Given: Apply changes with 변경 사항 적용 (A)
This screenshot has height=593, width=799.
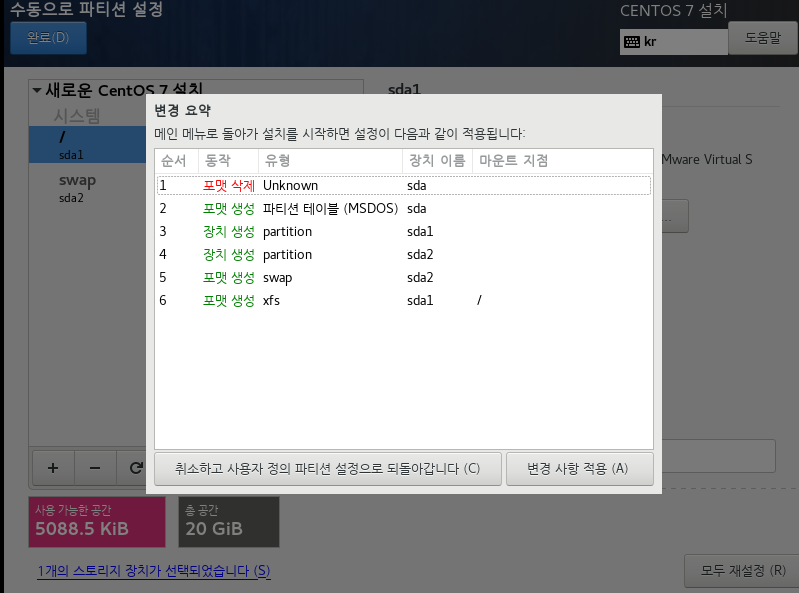Looking at the screenshot, I should pyautogui.click(x=580, y=469).
